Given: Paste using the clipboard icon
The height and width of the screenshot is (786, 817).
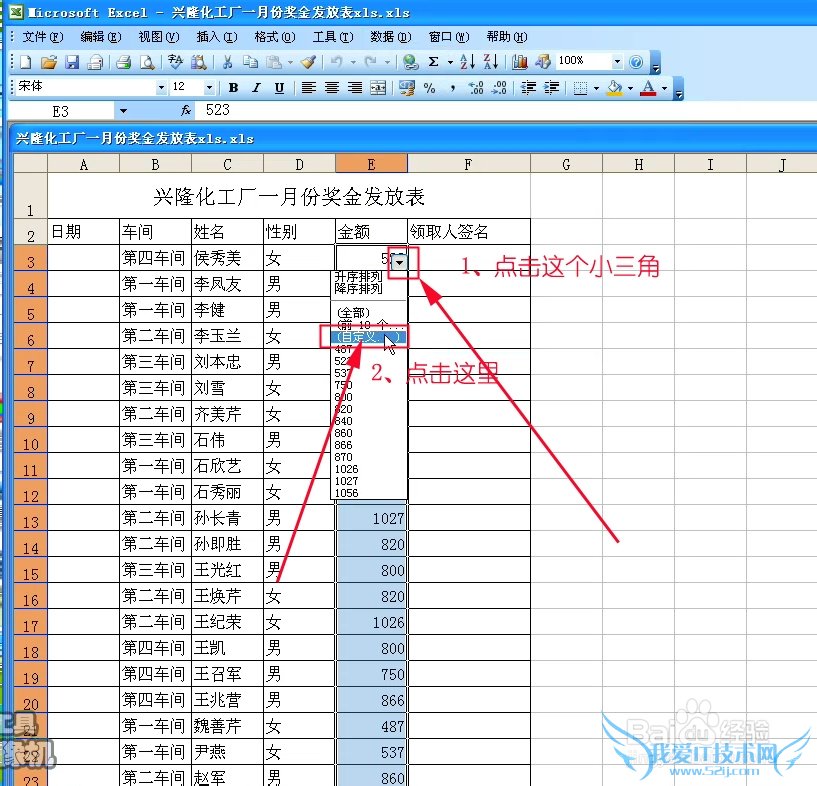Looking at the screenshot, I should click(x=274, y=63).
